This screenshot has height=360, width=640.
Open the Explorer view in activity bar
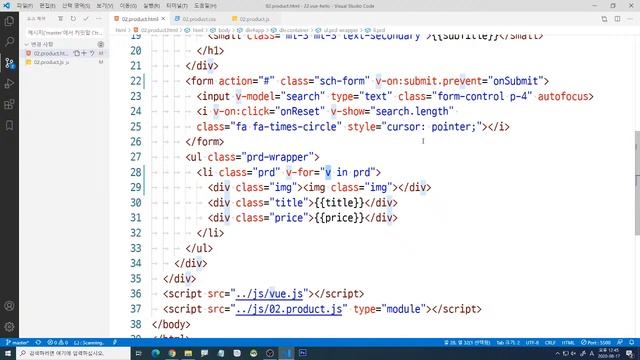[x=9, y=21]
